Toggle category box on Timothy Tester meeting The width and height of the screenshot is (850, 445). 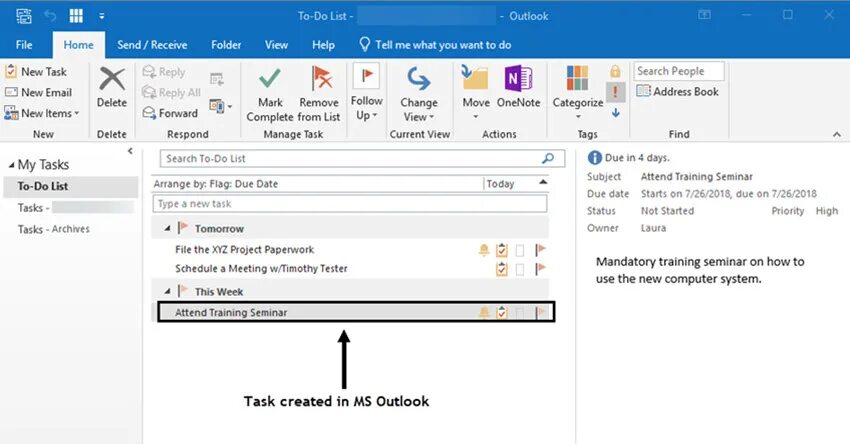click(x=520, y=269)
